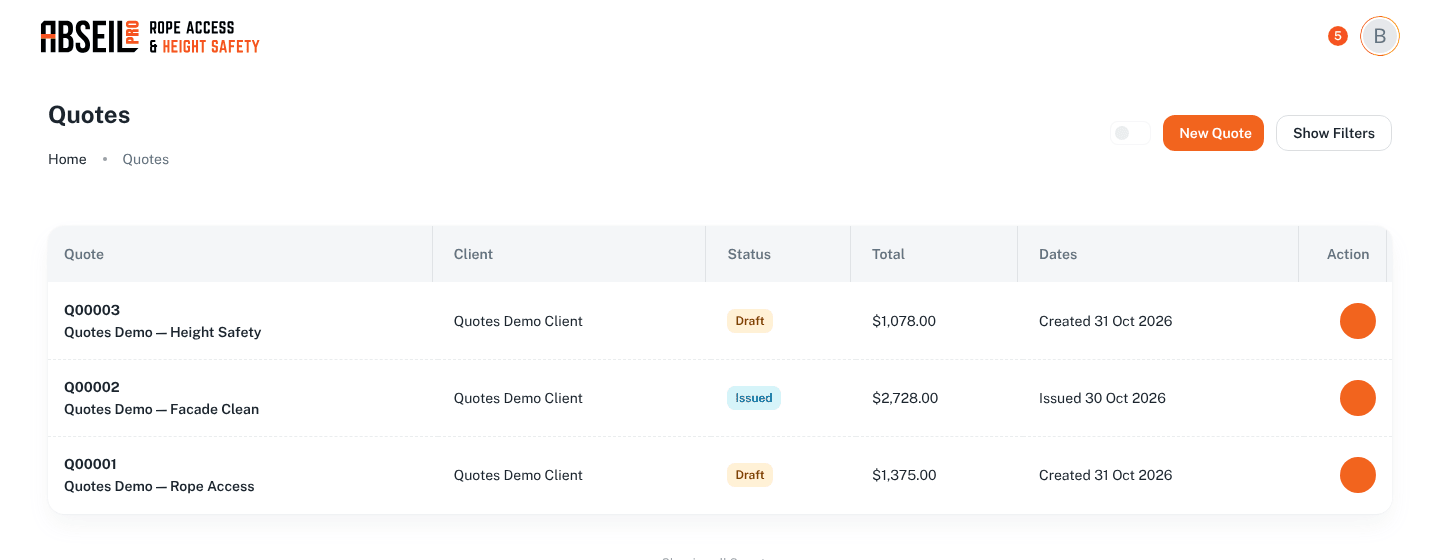Click the Show Filters button
The image size is (1440, 560).
[1334, 133]
